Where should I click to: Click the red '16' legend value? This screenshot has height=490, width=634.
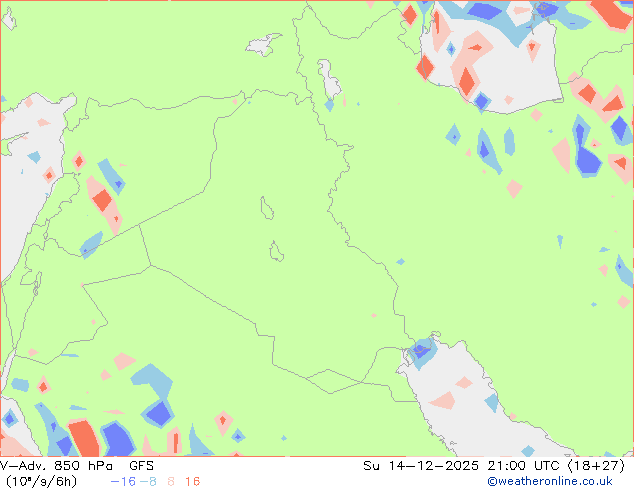192,482
